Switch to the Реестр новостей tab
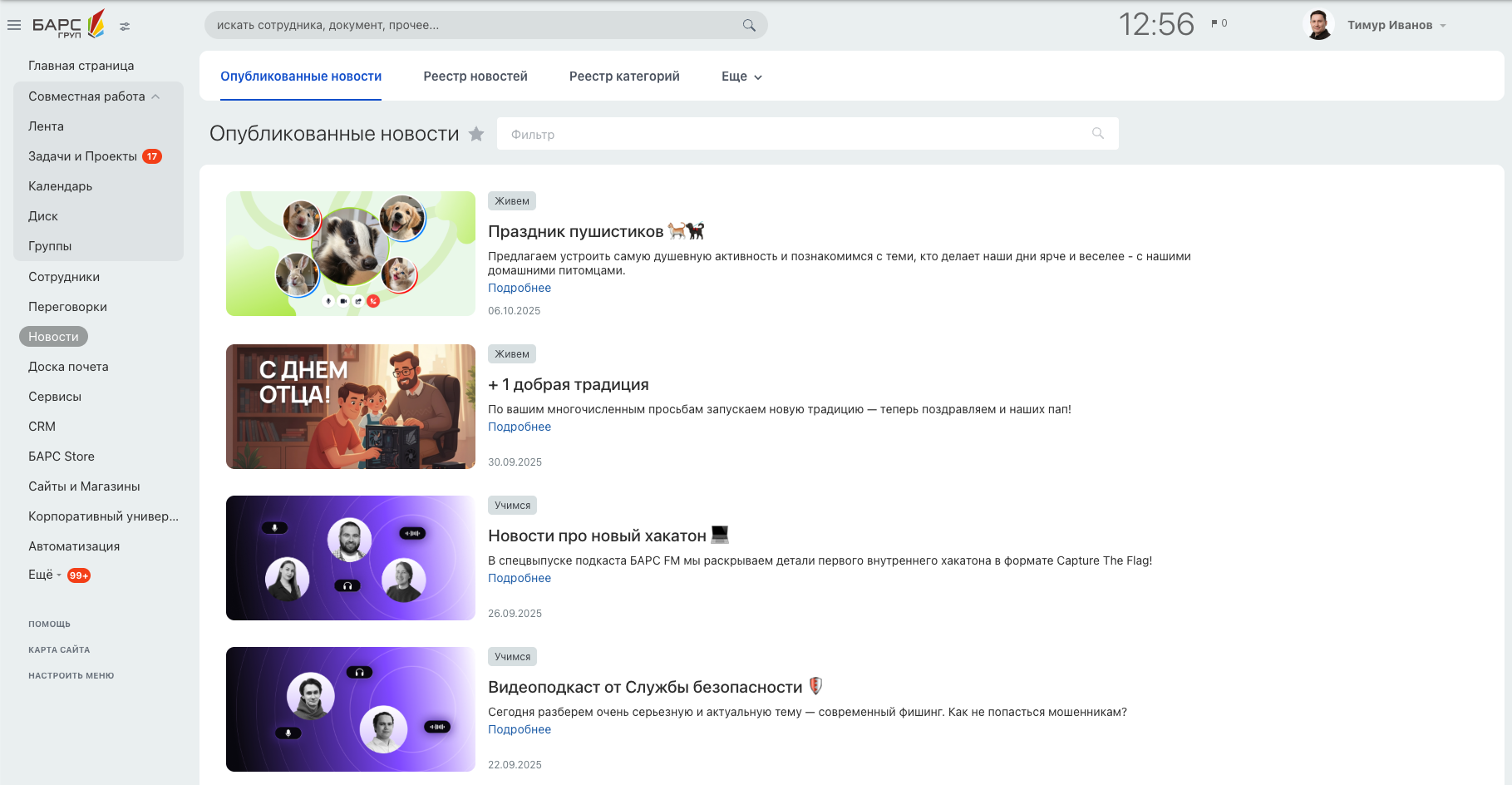Viewport: 1512px width, 785px height. pyautogui.click(x=475, y=76)
